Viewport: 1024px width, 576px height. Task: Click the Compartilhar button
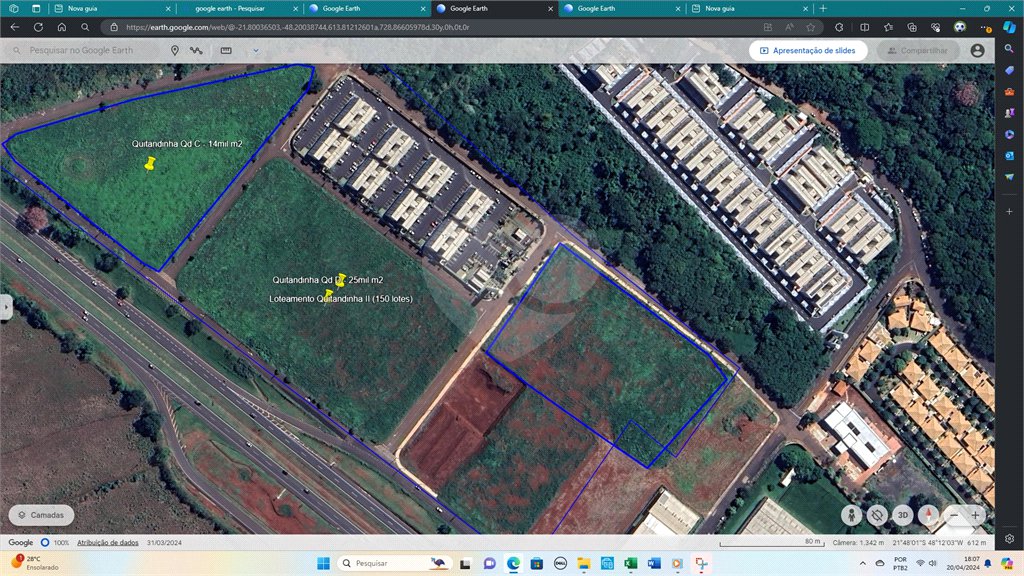click(918, 50)
